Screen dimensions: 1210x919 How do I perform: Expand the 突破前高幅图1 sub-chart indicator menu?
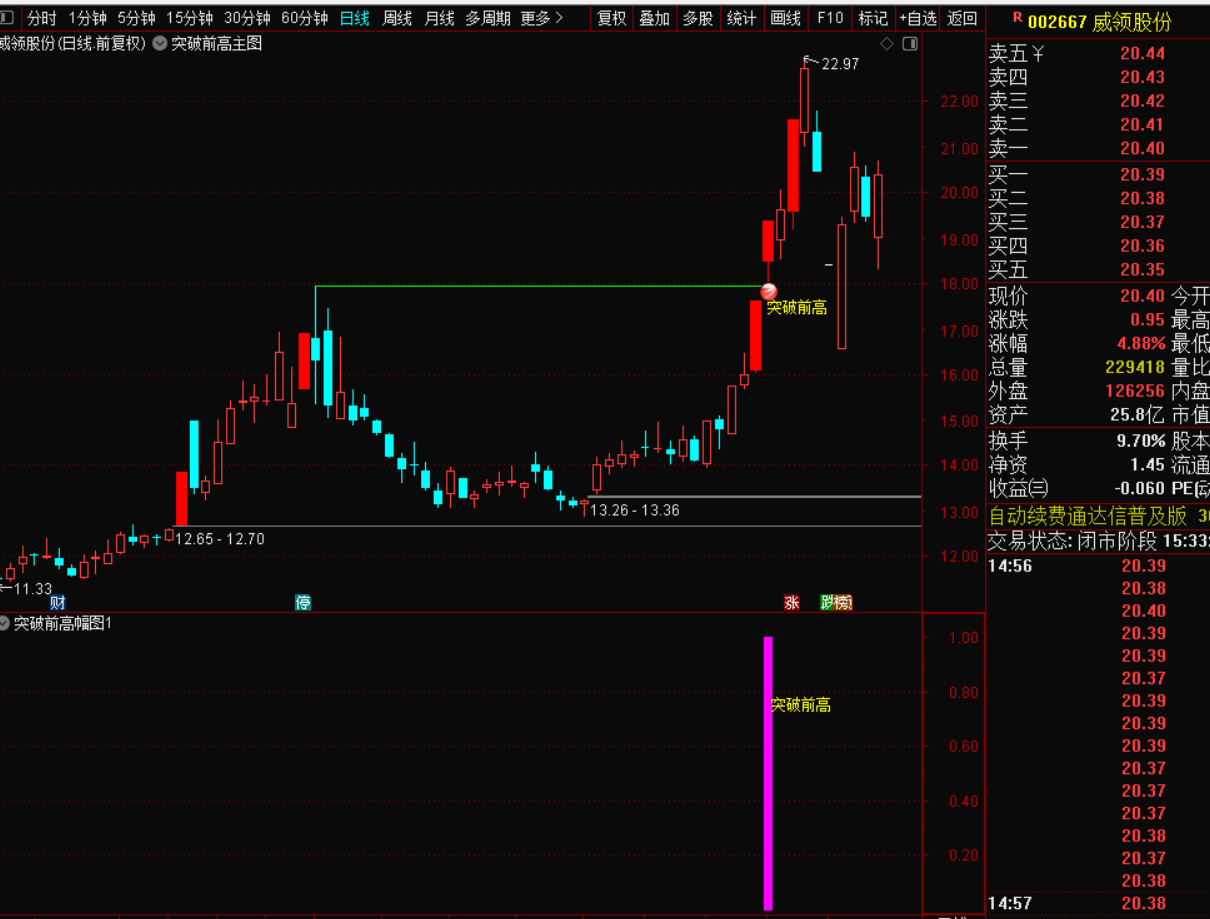[x=5, y=623]
